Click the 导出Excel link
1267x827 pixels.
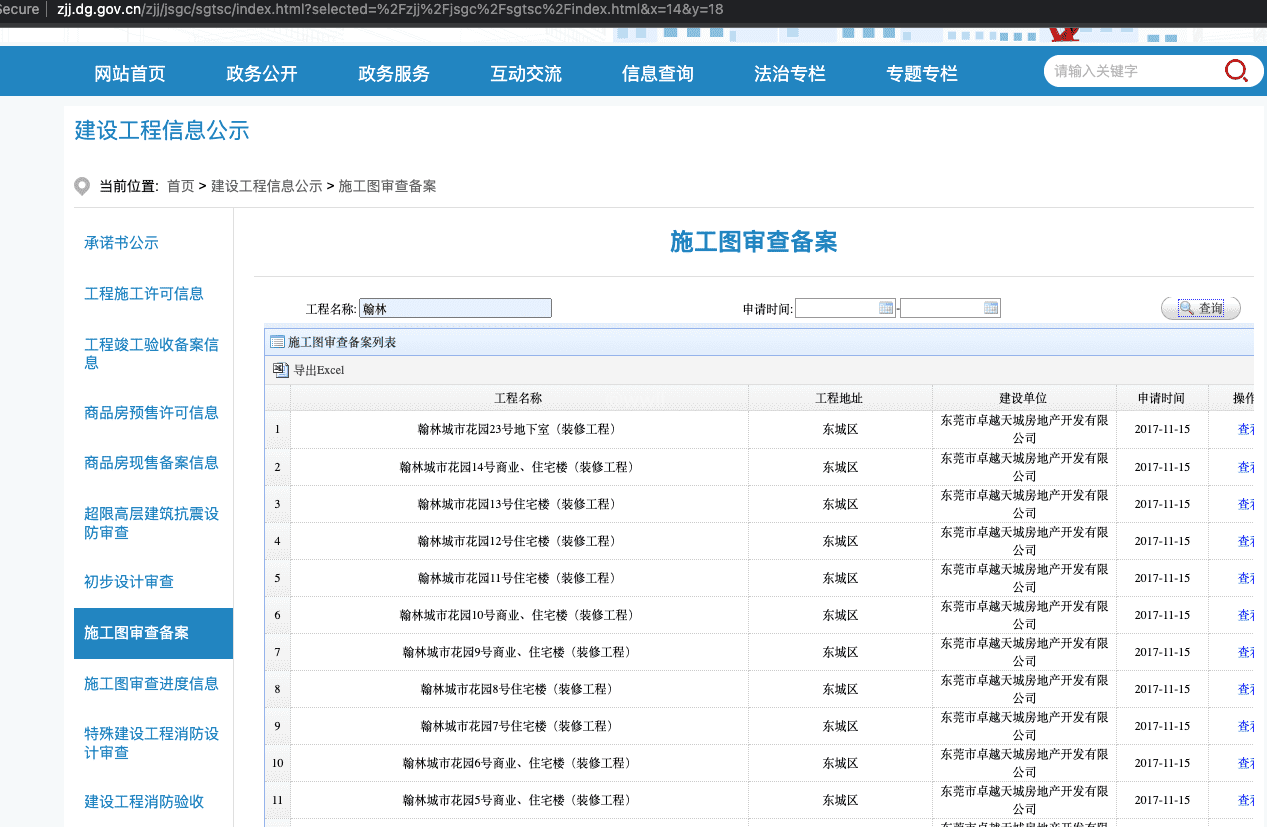tap(318, 370)
